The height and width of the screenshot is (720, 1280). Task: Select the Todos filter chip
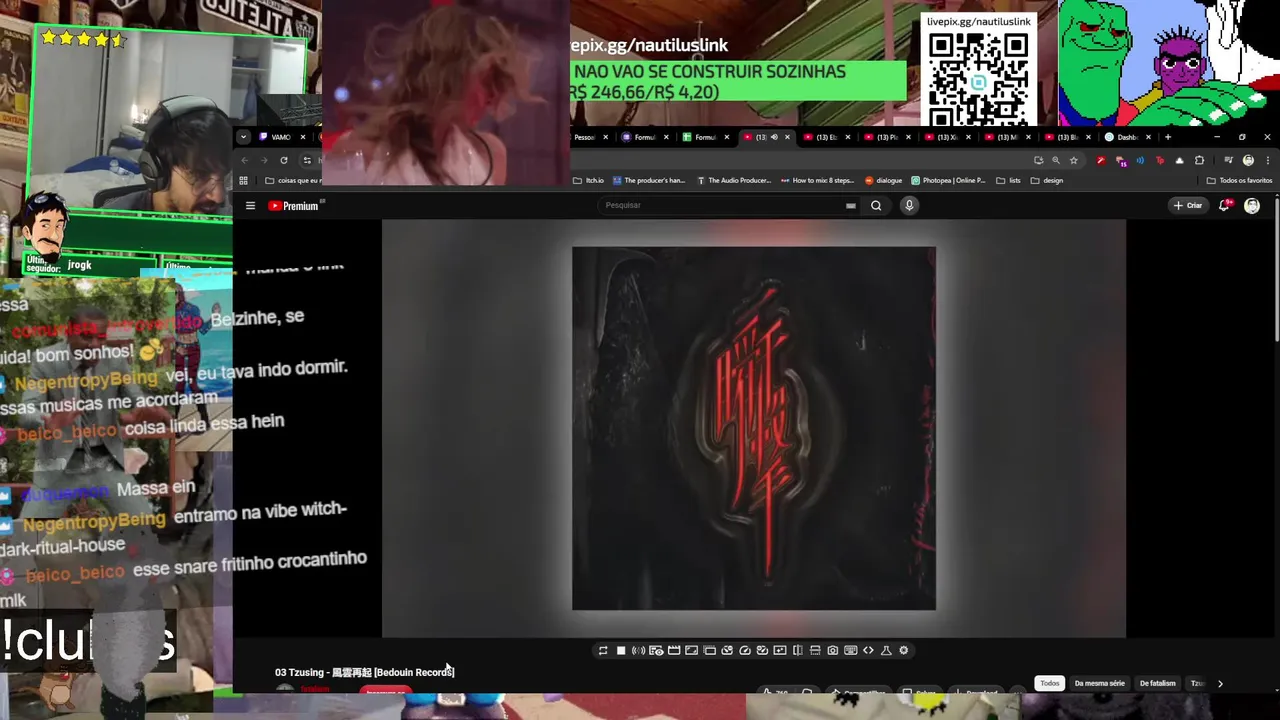1049,683
